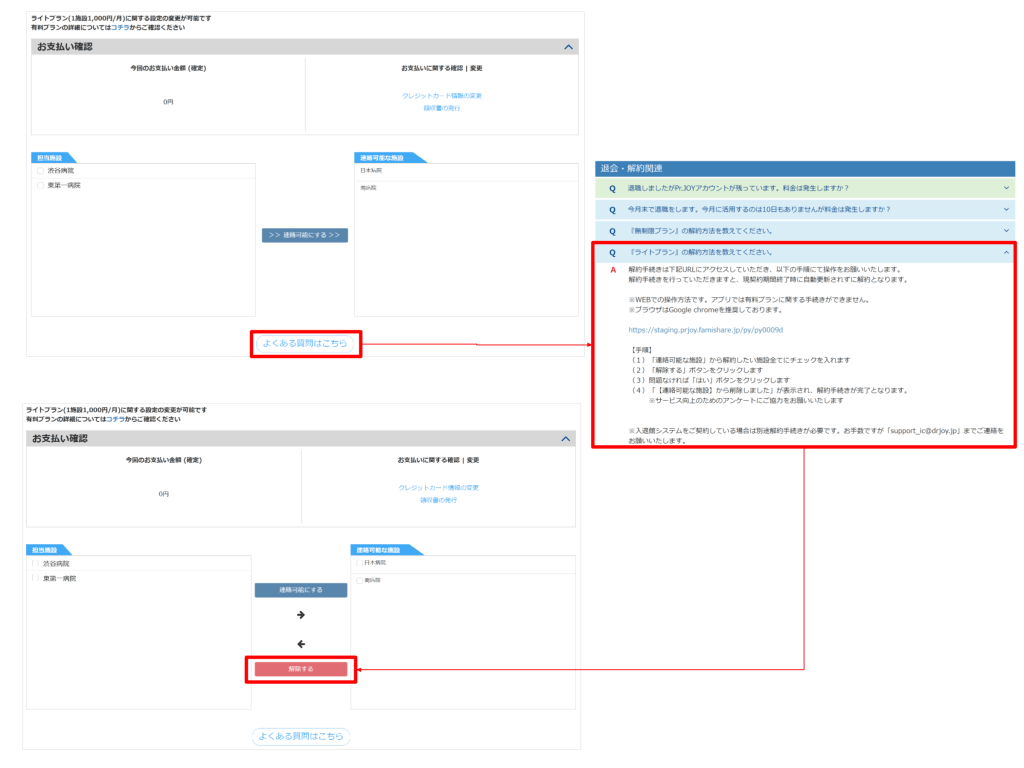1024x768 pixels.
Task: Click the left arrow icon between facility lists
Action: [x=300, y=644]
